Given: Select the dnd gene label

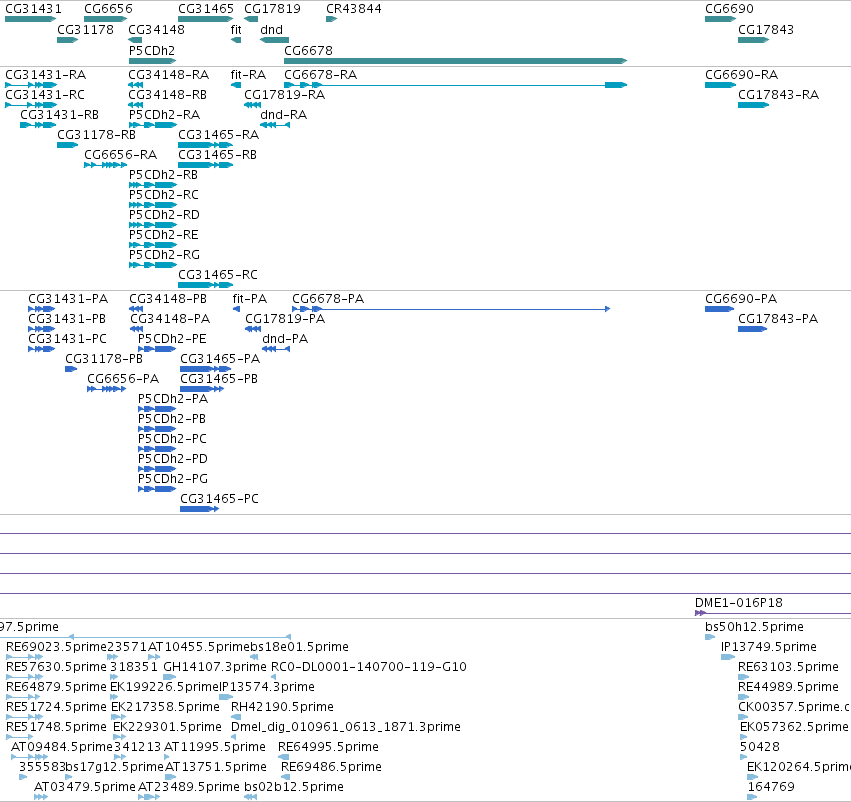Looking at the screenshot, I should tap(271, 29).
